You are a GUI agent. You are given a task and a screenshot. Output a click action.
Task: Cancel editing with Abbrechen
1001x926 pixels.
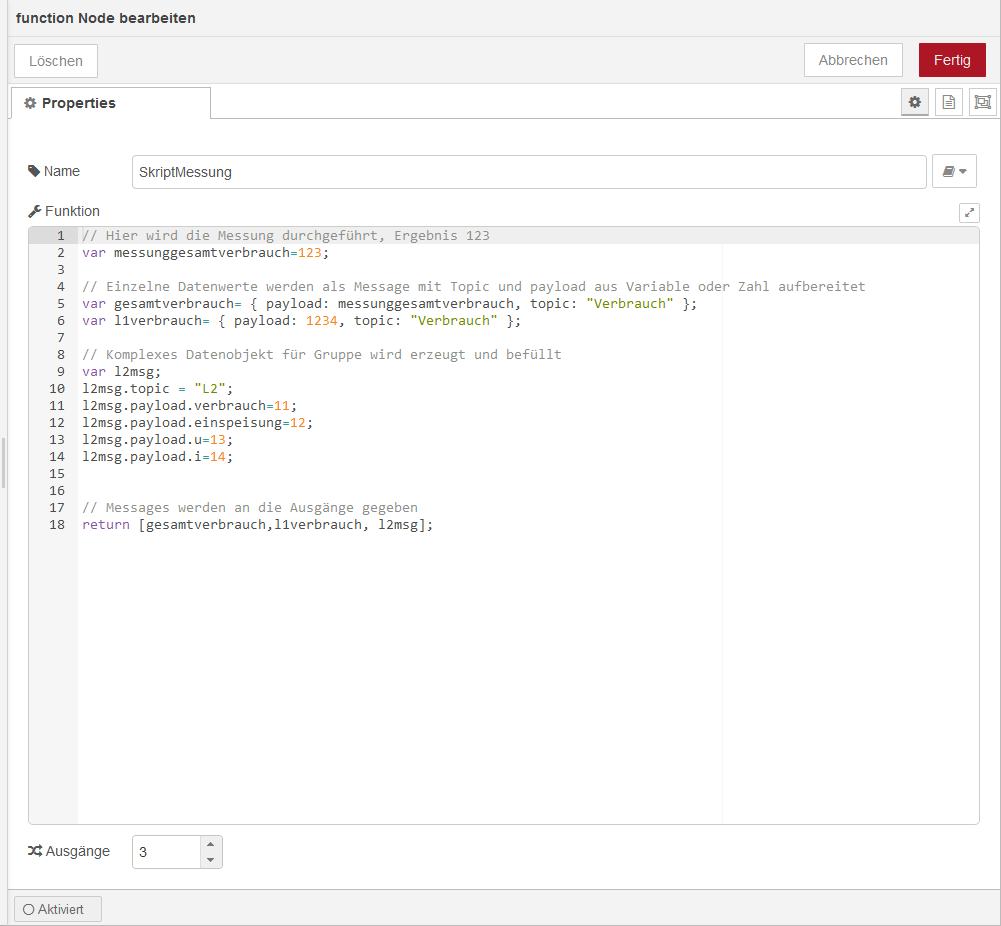tap(853, 60)
